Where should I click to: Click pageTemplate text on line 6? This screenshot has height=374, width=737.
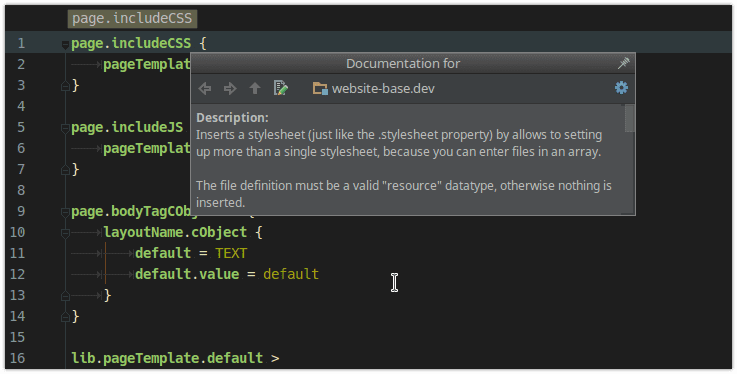[x=147, y=148]
